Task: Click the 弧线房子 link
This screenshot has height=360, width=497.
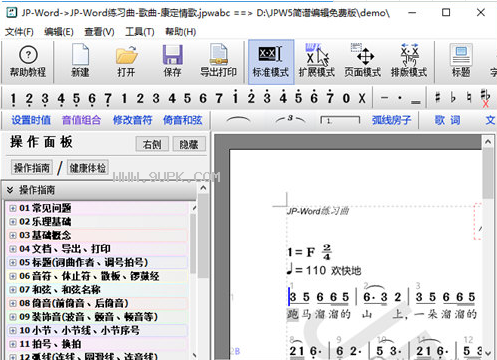Action: pyautogui.click(x=392, y=120)
